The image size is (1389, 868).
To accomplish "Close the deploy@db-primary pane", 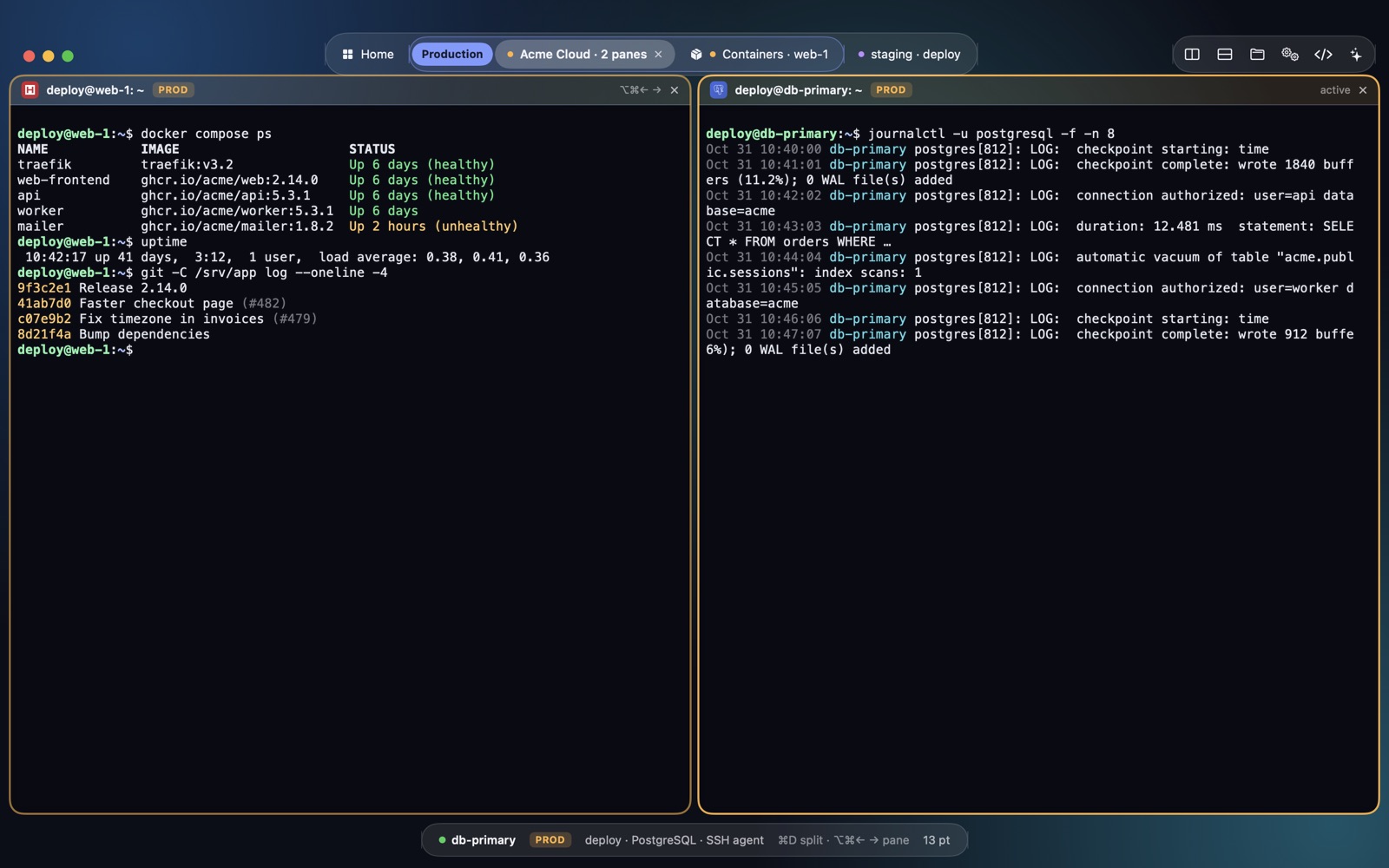I will click(x=1363, y=89).
